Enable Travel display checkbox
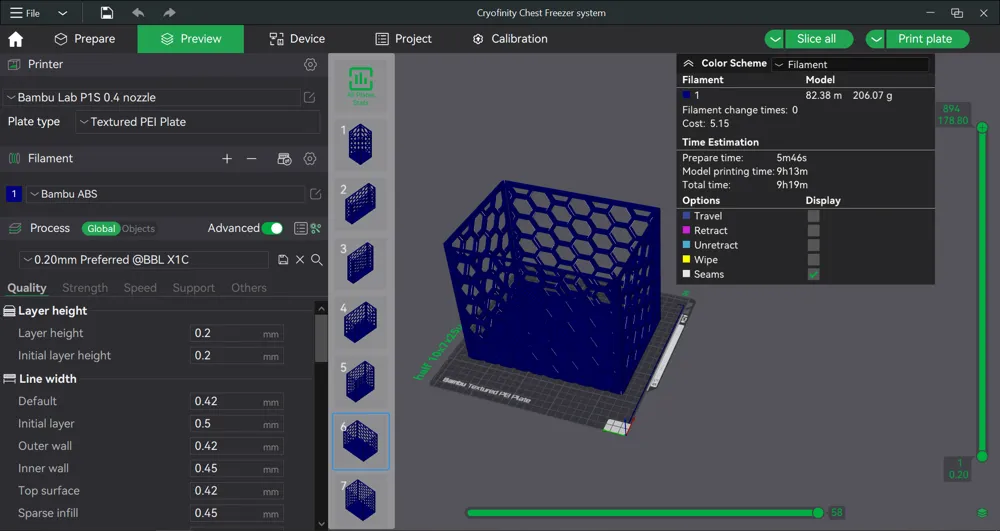The image size is (1000, 531). [x=813, y=216]
